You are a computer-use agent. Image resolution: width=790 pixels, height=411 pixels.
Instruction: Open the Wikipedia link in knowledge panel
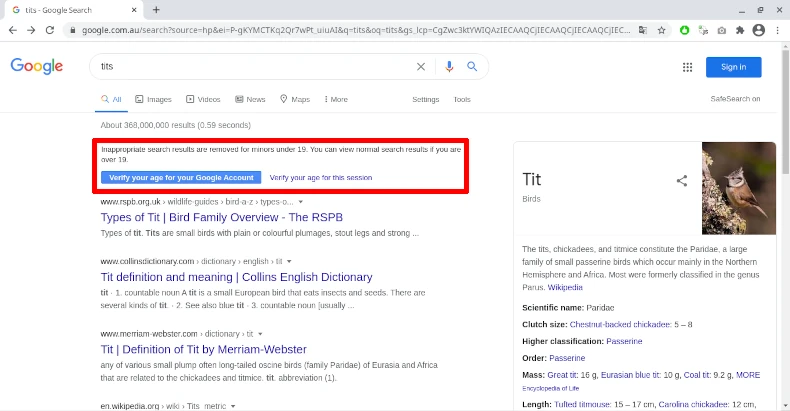click(x=565, y=287)
